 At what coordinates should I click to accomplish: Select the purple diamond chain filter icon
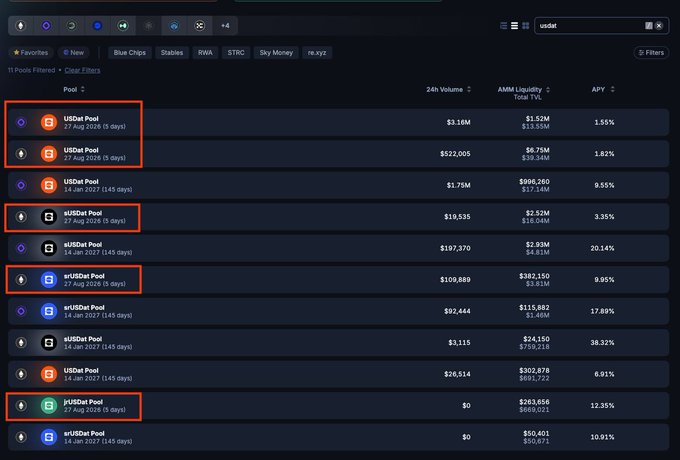46,26
